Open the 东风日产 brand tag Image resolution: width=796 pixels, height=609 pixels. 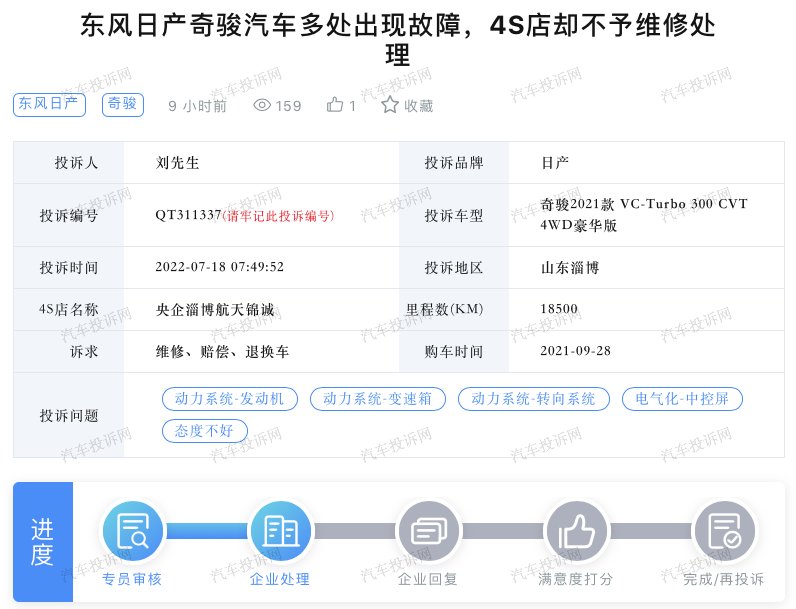[49, 104]
